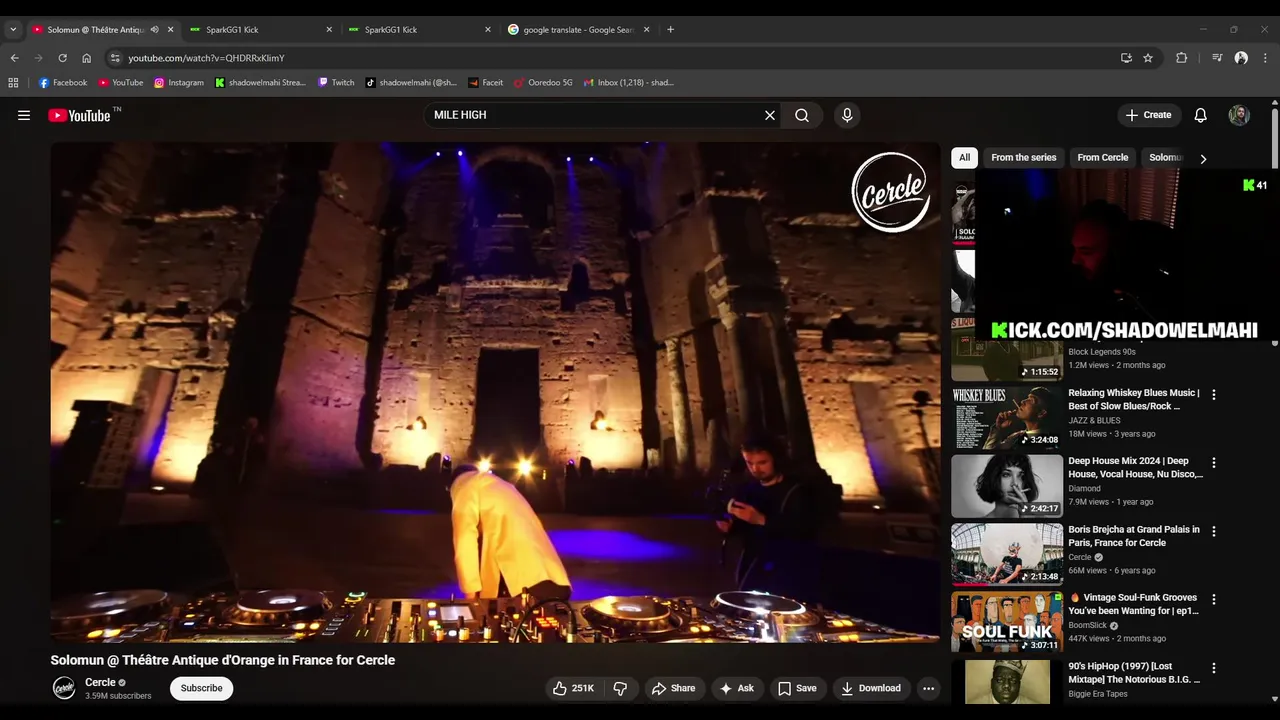
Task: Pause the Solomun video player
Action: (x=495, y=391)
